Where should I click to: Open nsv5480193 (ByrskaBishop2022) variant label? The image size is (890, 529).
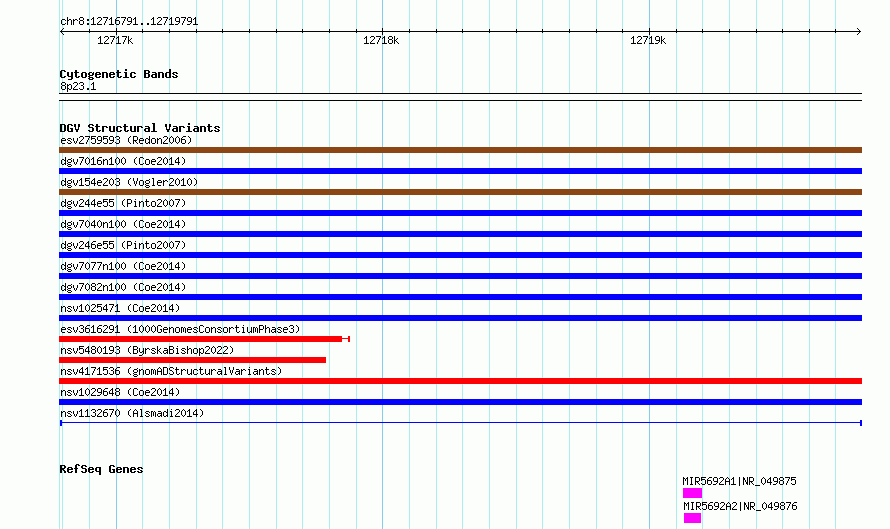pos(147,350)
